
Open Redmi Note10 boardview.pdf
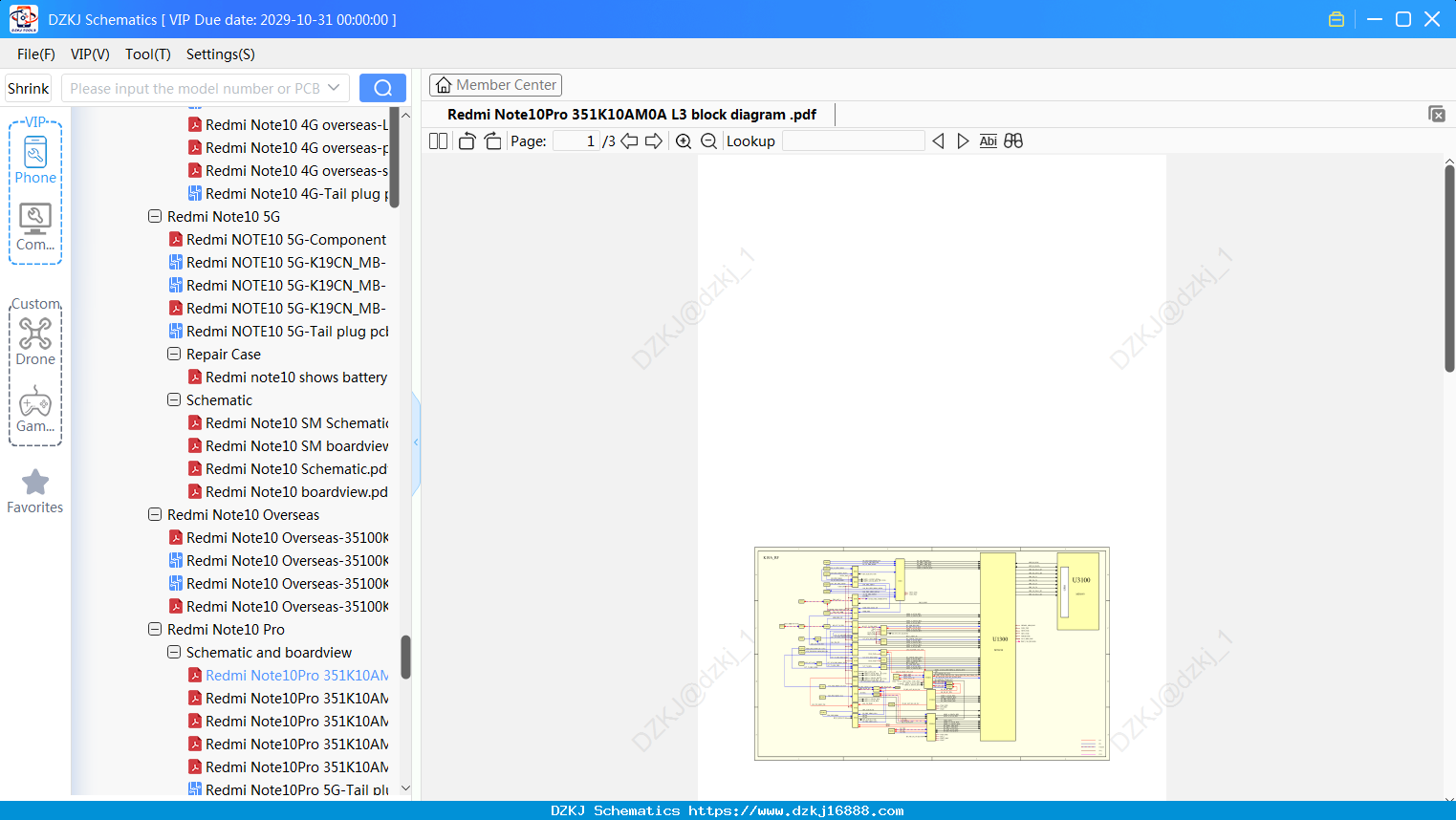tap(288, 491)
